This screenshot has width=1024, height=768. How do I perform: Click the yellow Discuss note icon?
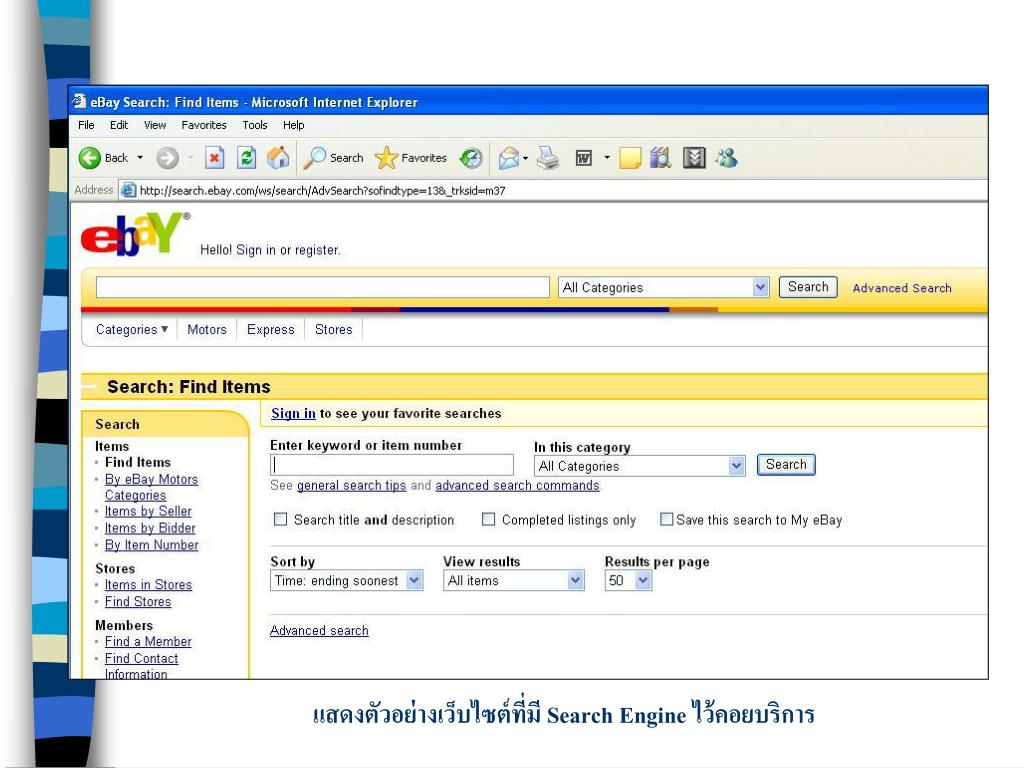[630, 157]
